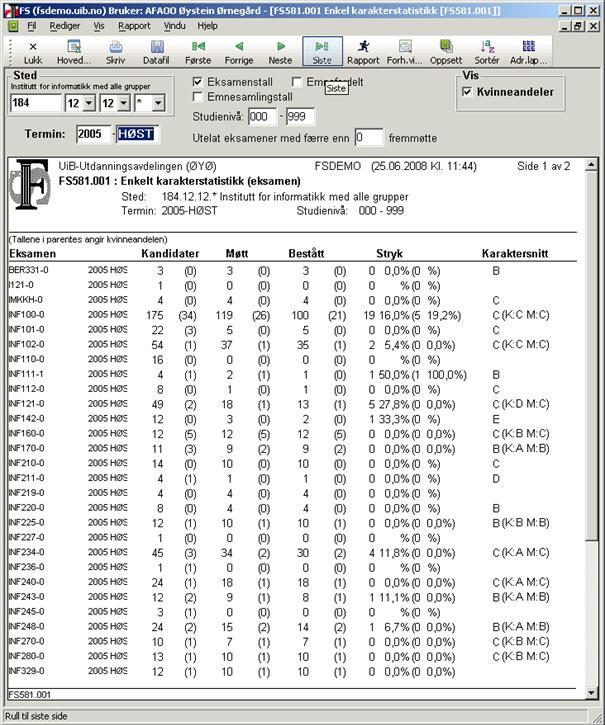Click the Stryk column header

pos(389,253)
